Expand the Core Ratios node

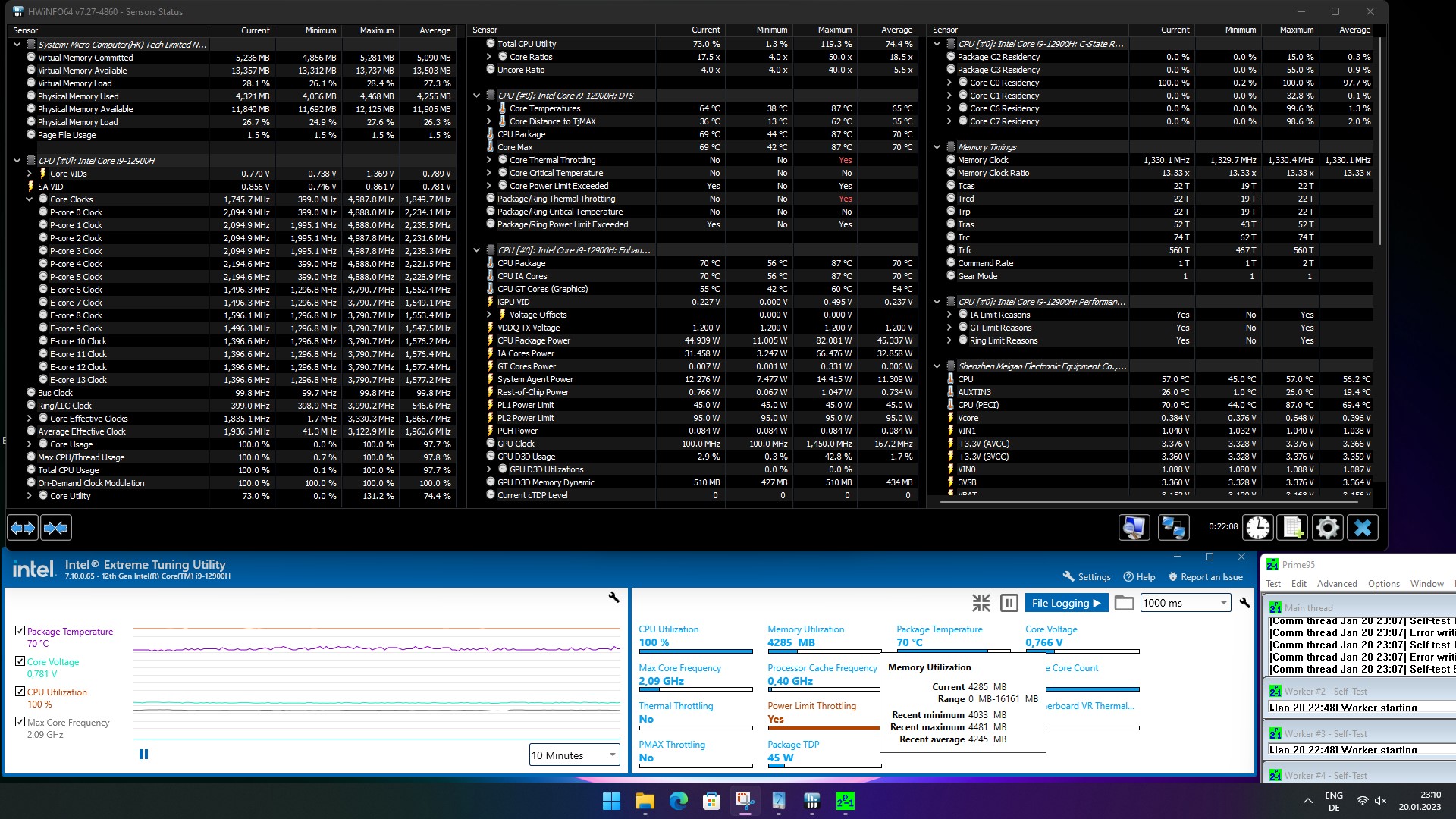coord(488,57)
